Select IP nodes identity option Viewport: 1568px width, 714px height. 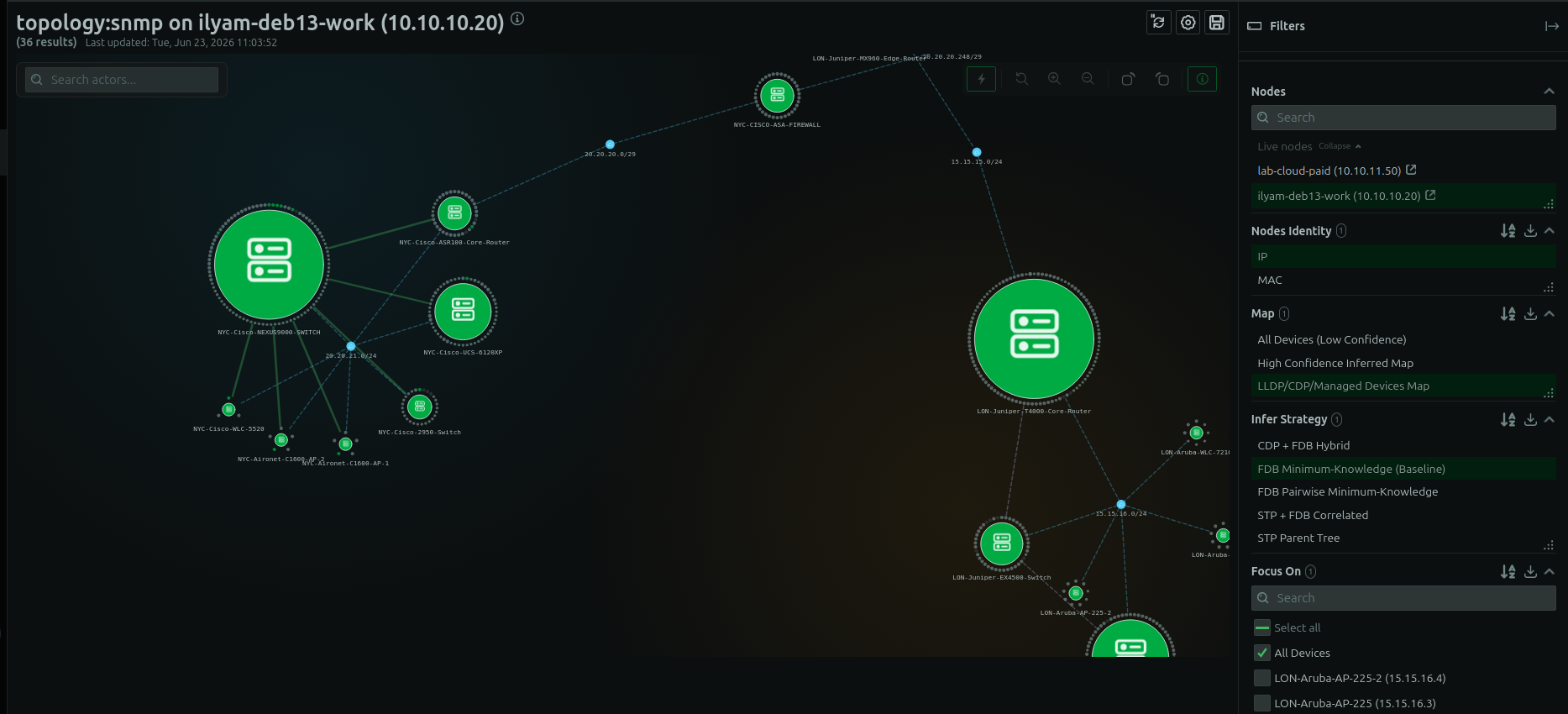(x=1403, y=256)
